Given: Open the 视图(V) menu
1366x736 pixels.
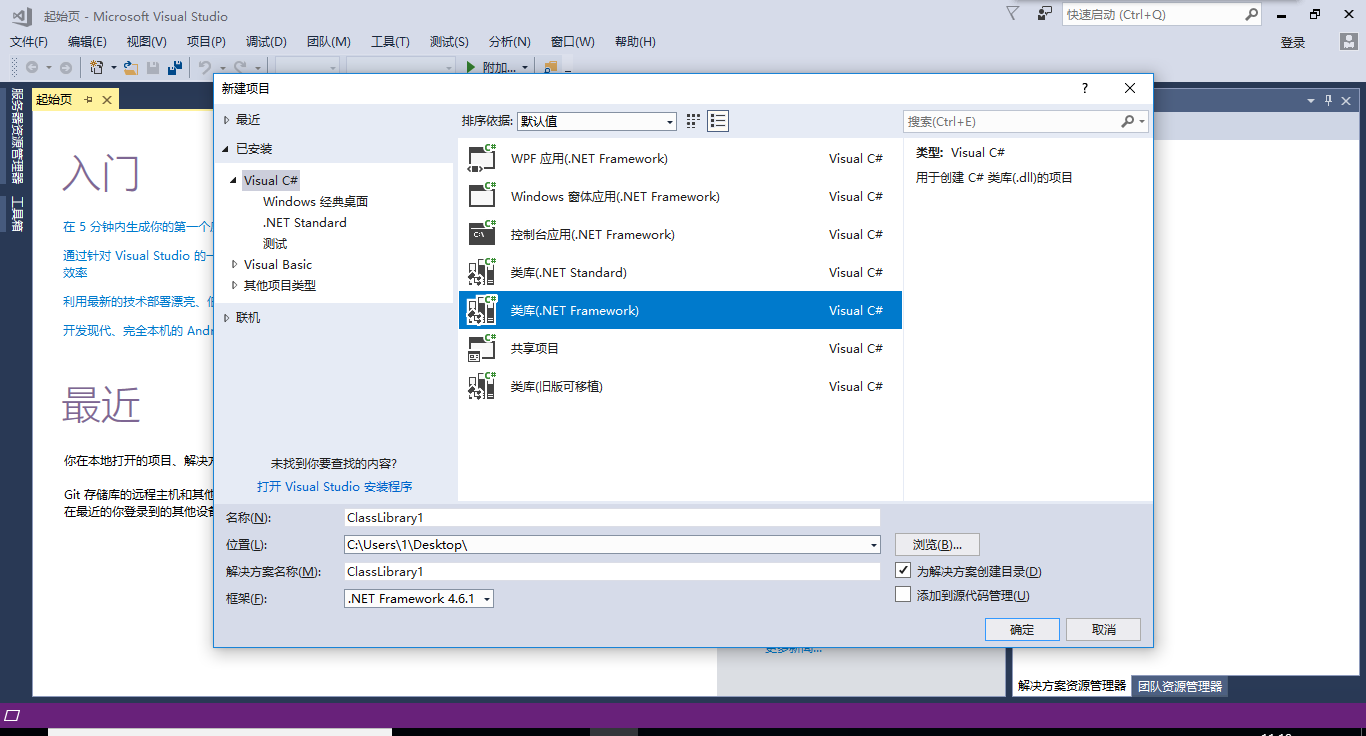Looking at the screenshot, I should point(147,42).
